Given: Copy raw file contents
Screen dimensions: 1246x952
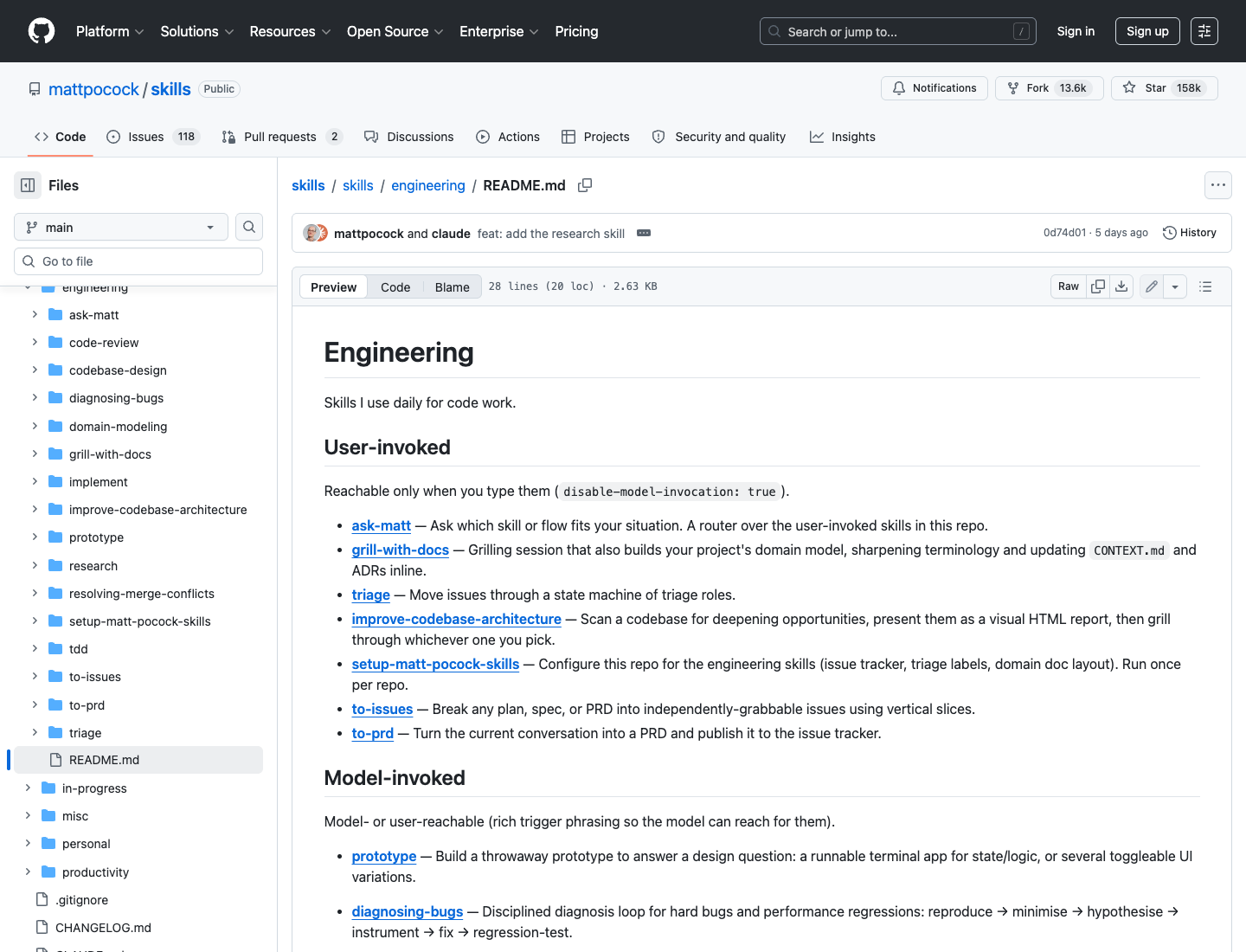Looking at the screenshot, I should [x=1098, y=286].
